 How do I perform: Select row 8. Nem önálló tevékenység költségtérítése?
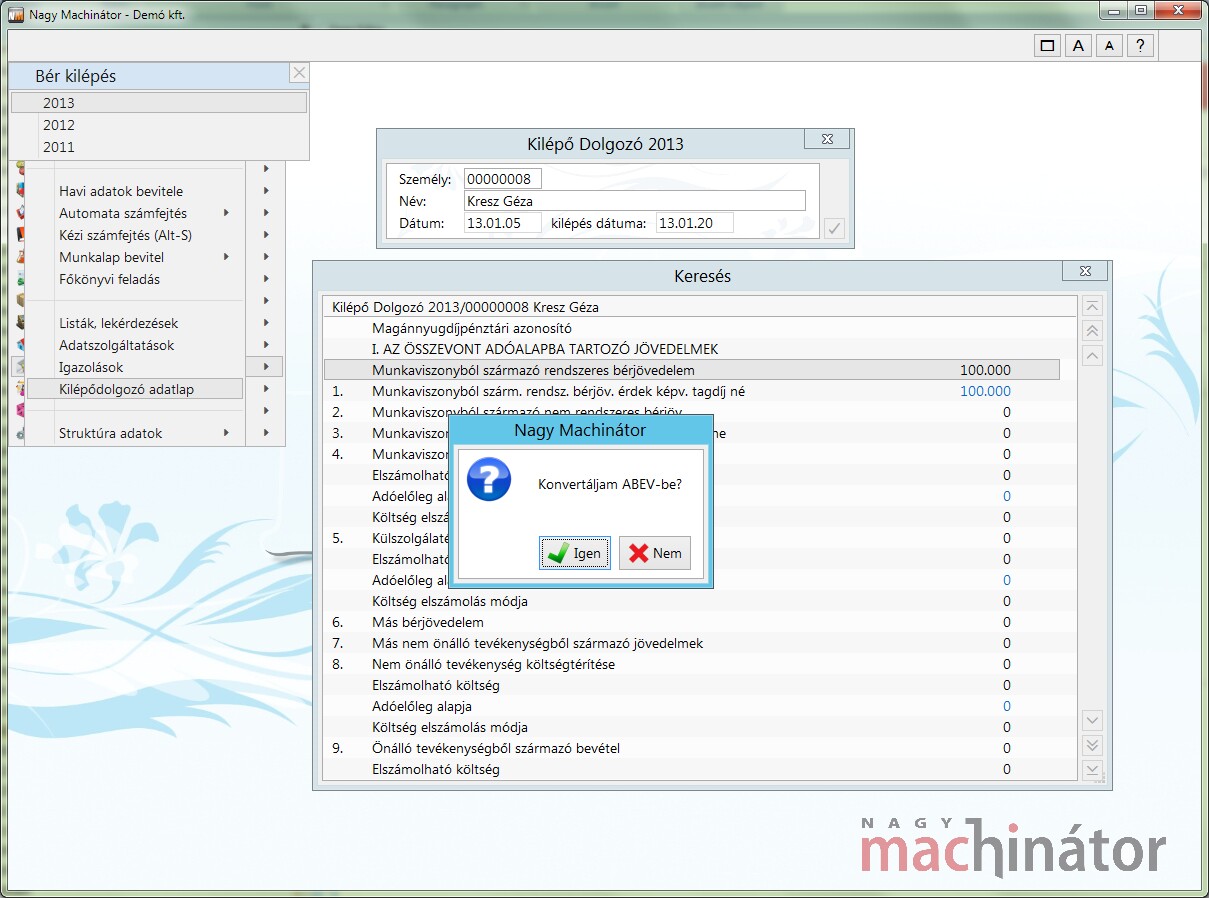pos(691,664)
